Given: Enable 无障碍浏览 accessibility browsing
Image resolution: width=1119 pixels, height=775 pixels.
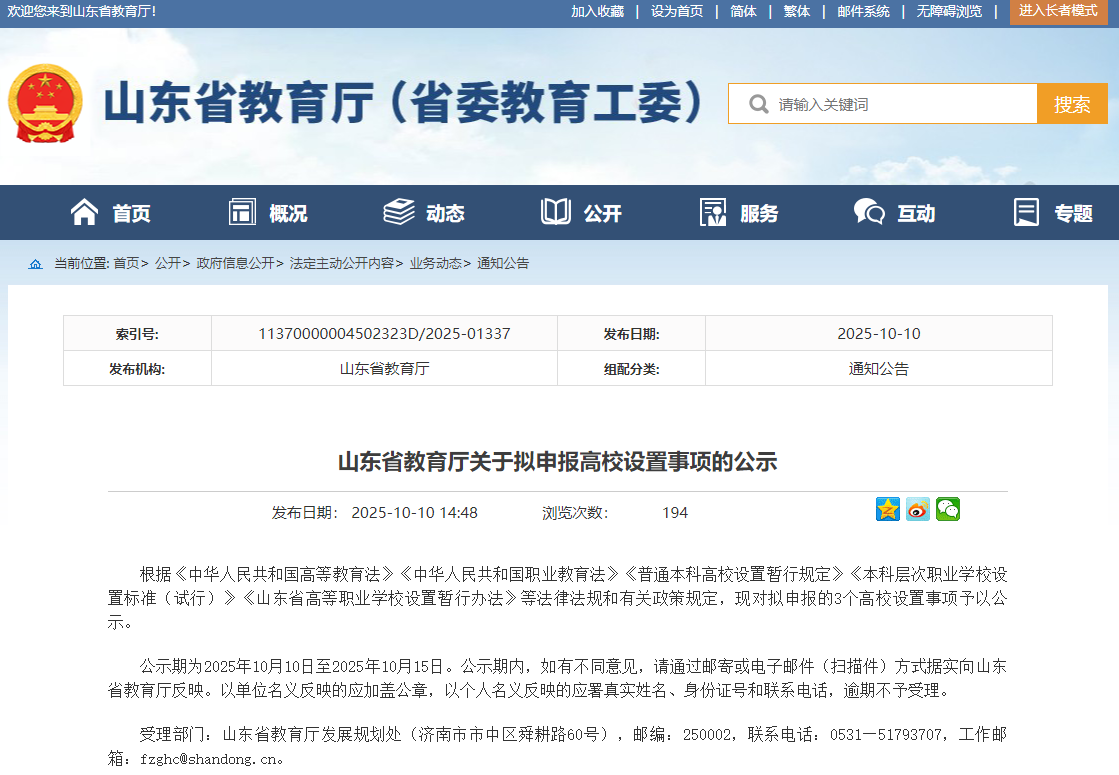Looking at the screenshot, I should pos(949,11).
